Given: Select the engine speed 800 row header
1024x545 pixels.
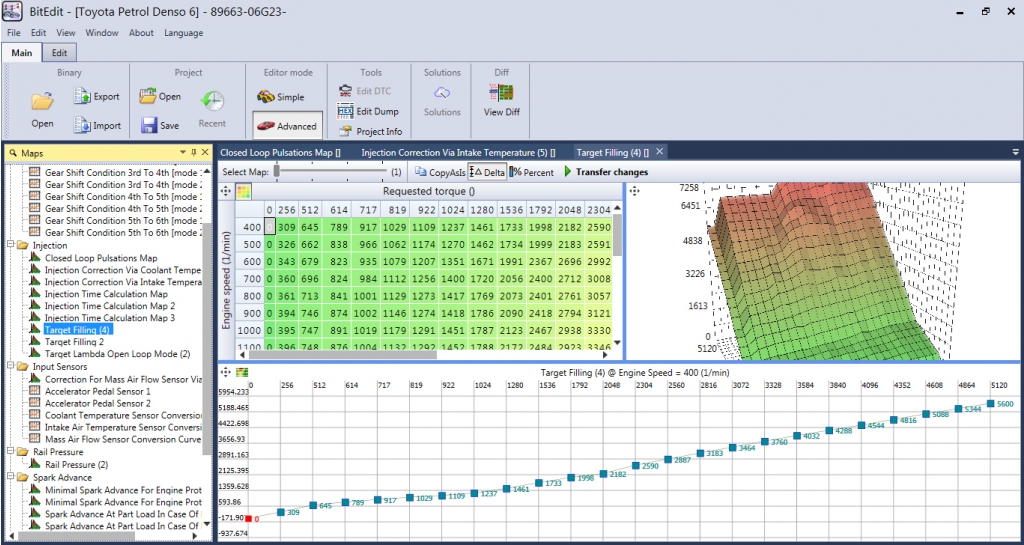Looking at the screenshot, I should pos(250,294).
